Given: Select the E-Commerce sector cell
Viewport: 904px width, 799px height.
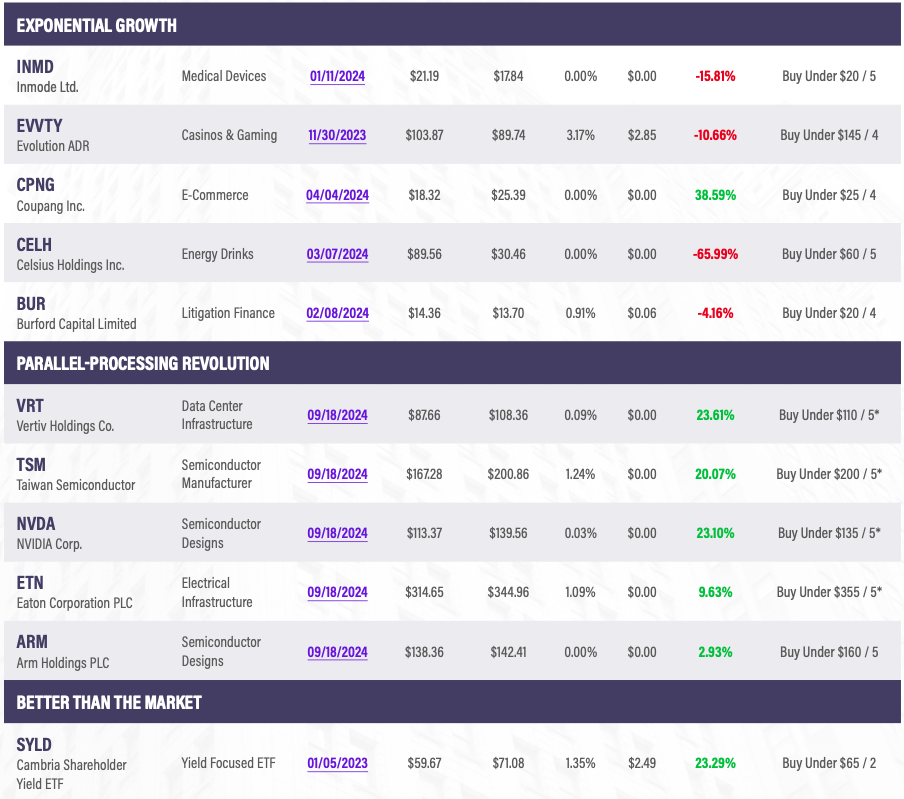Looking at the screenshot, I should [x=215, y=195].
